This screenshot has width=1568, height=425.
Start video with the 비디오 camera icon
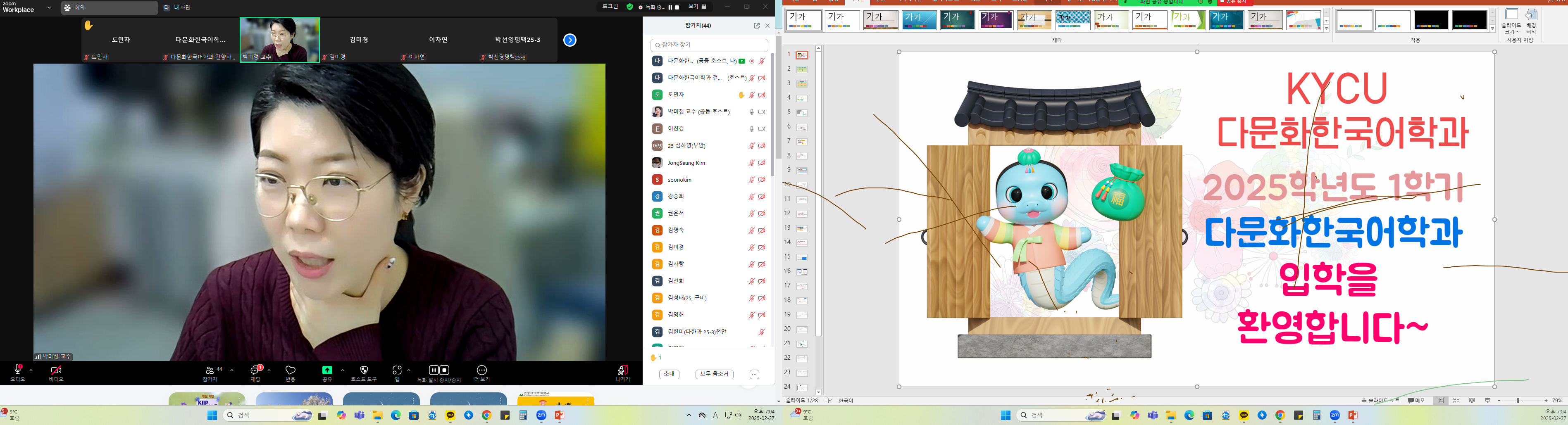tap(56, 370)
